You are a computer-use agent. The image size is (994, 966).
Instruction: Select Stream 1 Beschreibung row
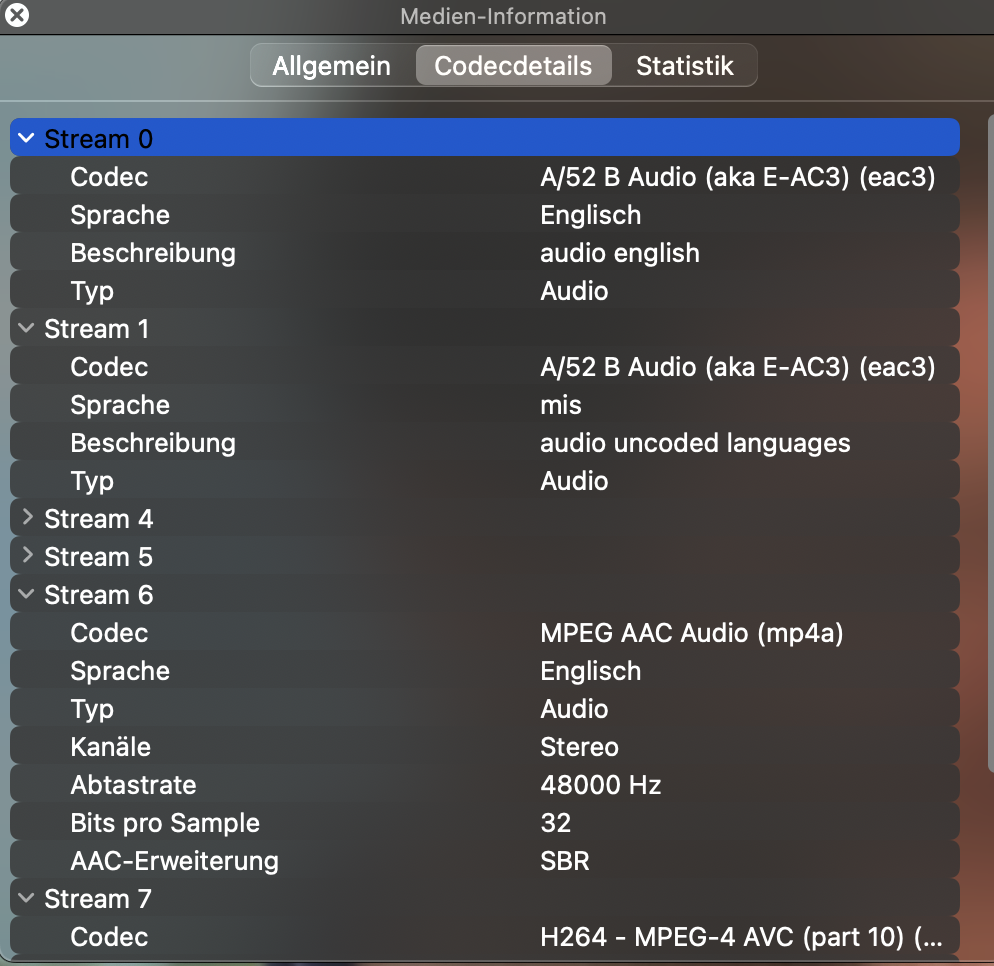point(485,442)
